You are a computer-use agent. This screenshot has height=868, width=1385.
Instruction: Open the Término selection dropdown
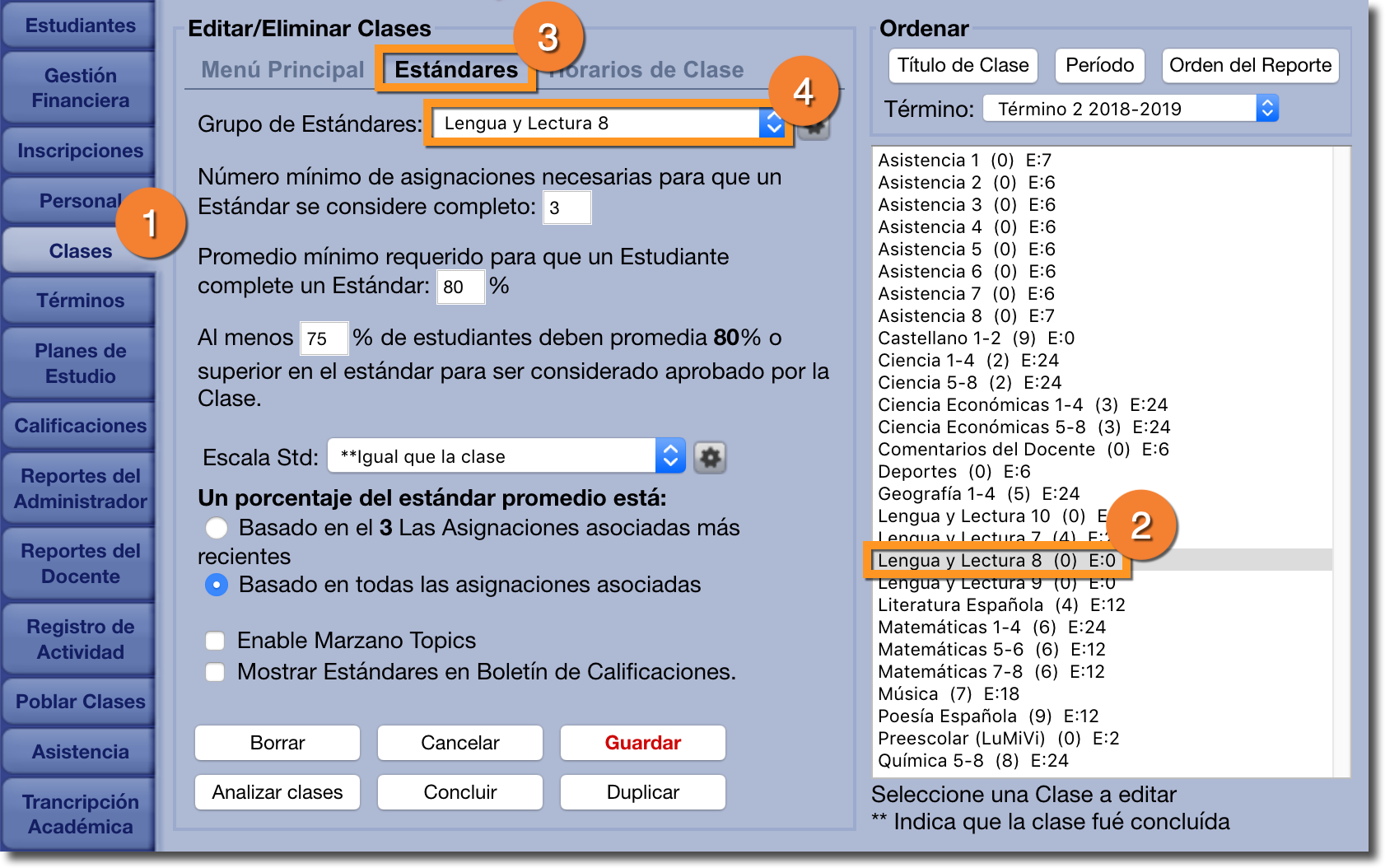1130,109
